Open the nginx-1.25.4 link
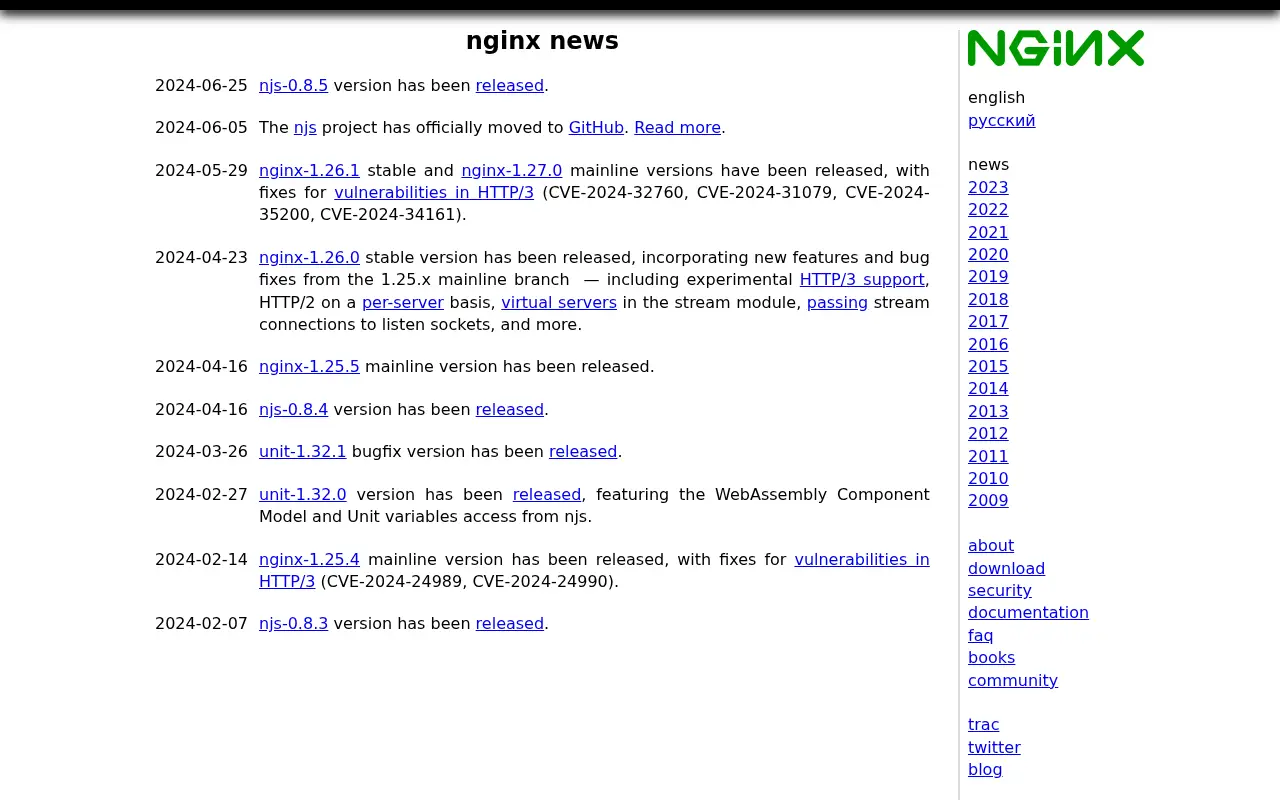Screen dimensions: 1280x800 (x=309, y=560)
